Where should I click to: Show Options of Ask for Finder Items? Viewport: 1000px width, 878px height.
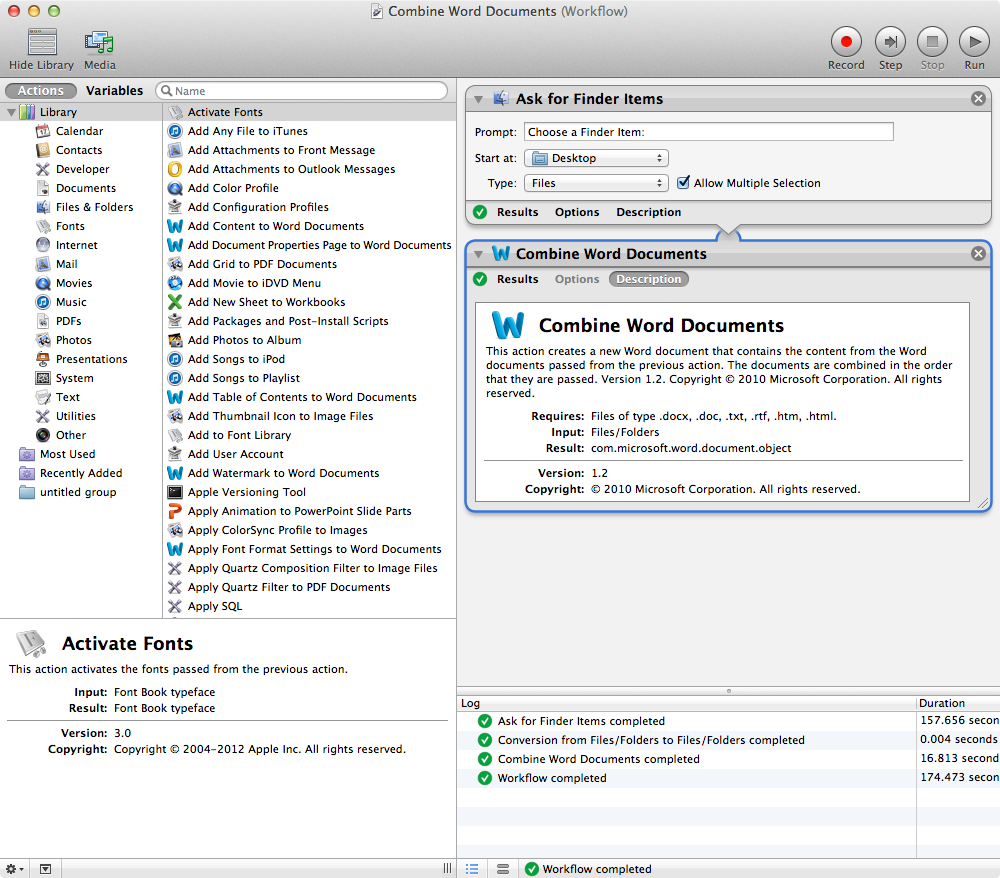pyautogui.click(x=577, y=212)
